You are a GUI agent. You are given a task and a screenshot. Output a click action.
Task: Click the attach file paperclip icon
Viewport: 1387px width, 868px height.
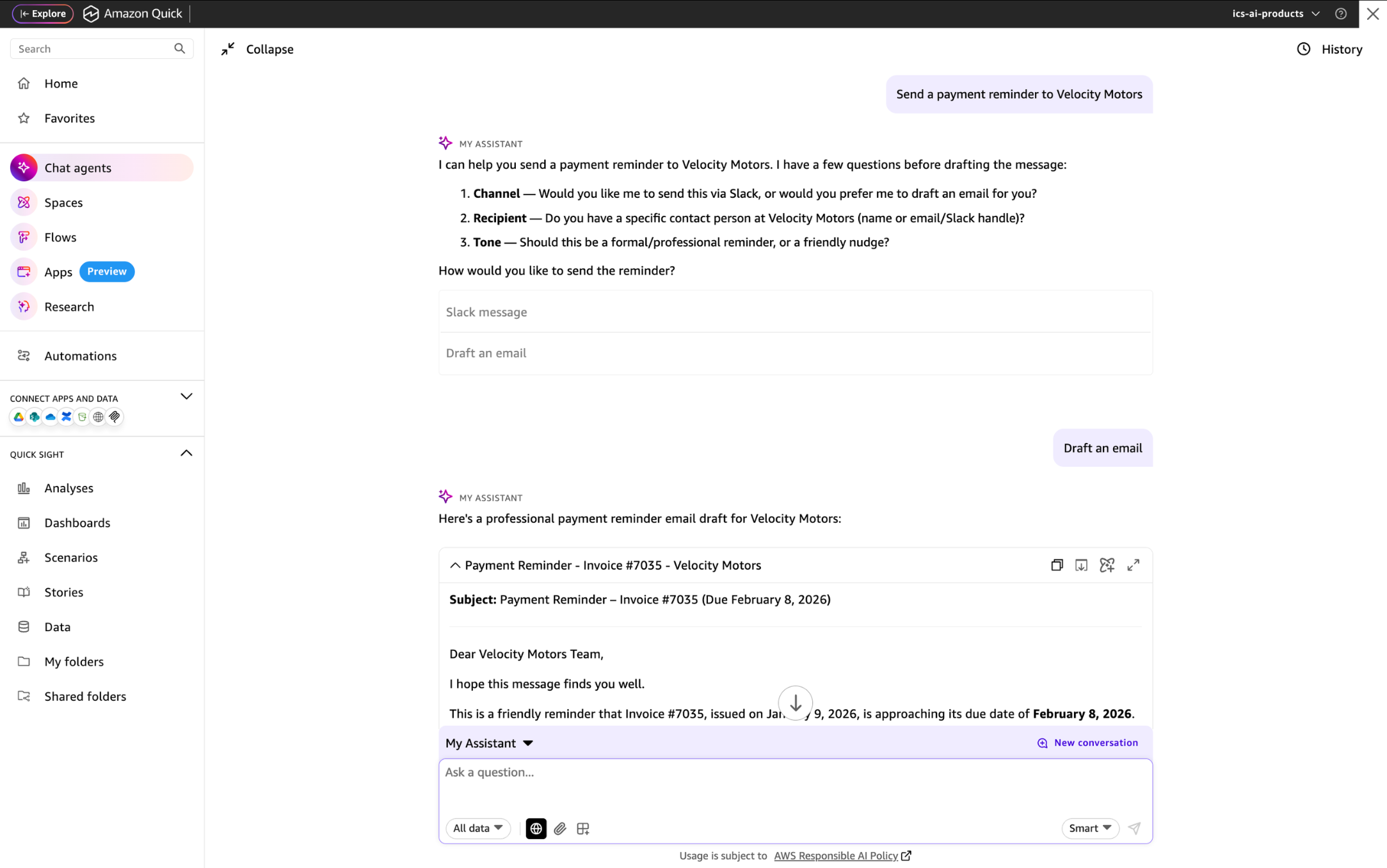coord(560,828)
